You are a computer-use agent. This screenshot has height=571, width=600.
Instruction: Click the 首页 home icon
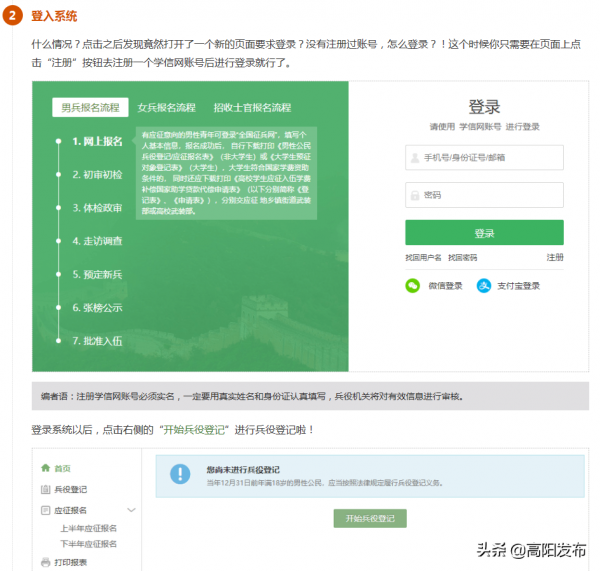(46, 468)
